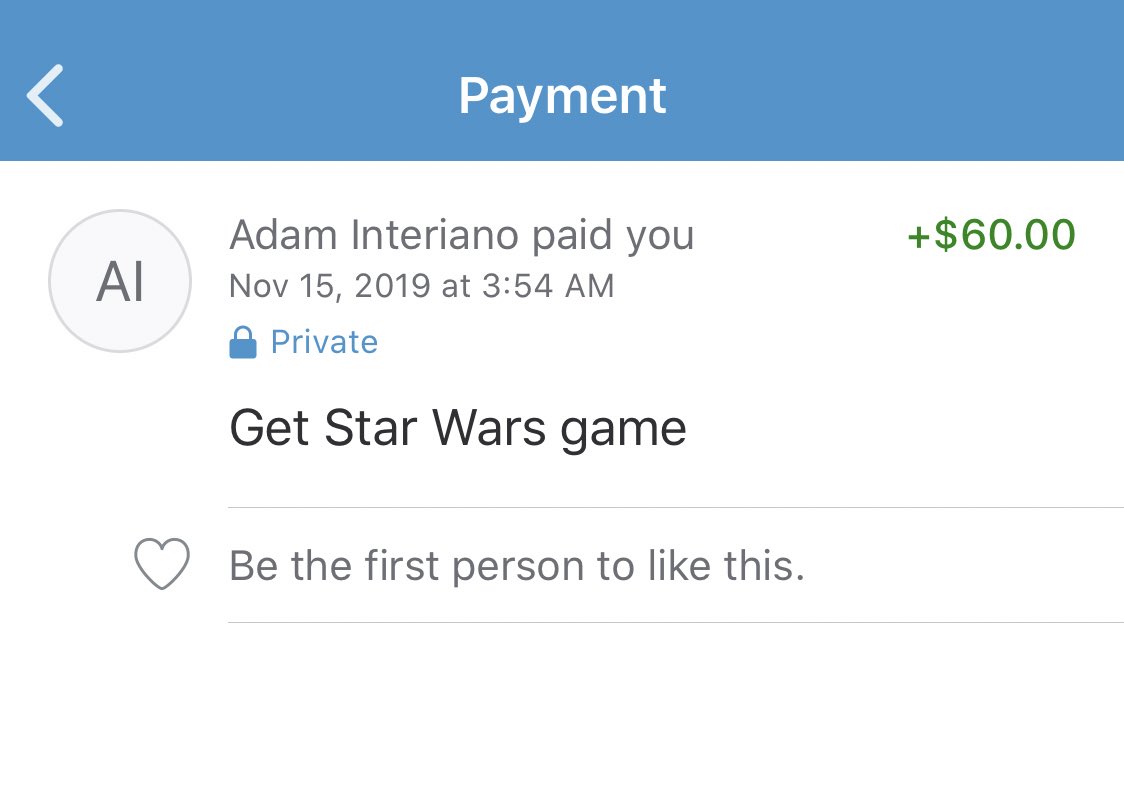Viewport: 1124px width, 791px height.
Task: Click the divider line below the like row
Action: 676,622
